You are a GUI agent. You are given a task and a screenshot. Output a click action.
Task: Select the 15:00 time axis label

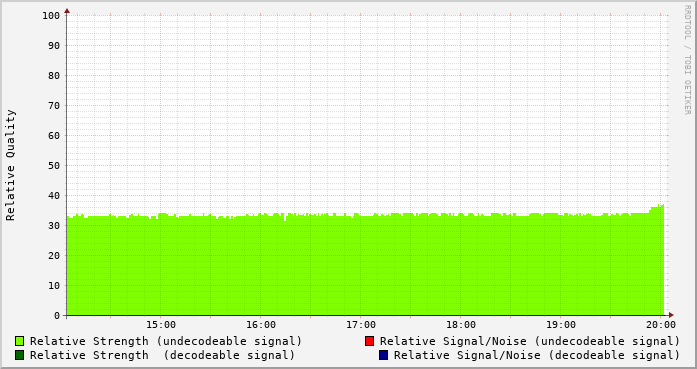coord(161,325)
